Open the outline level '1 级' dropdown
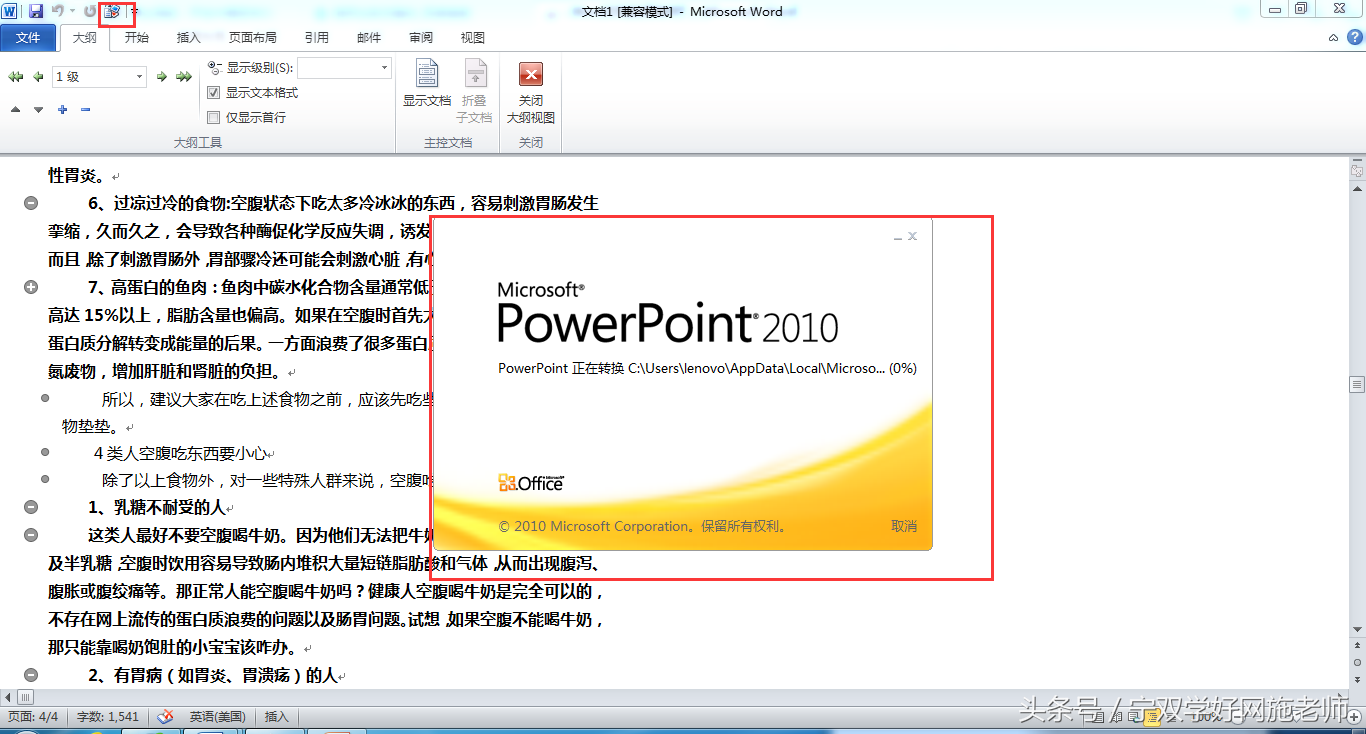Screen dimensions: 1366x734 (138, 76)
